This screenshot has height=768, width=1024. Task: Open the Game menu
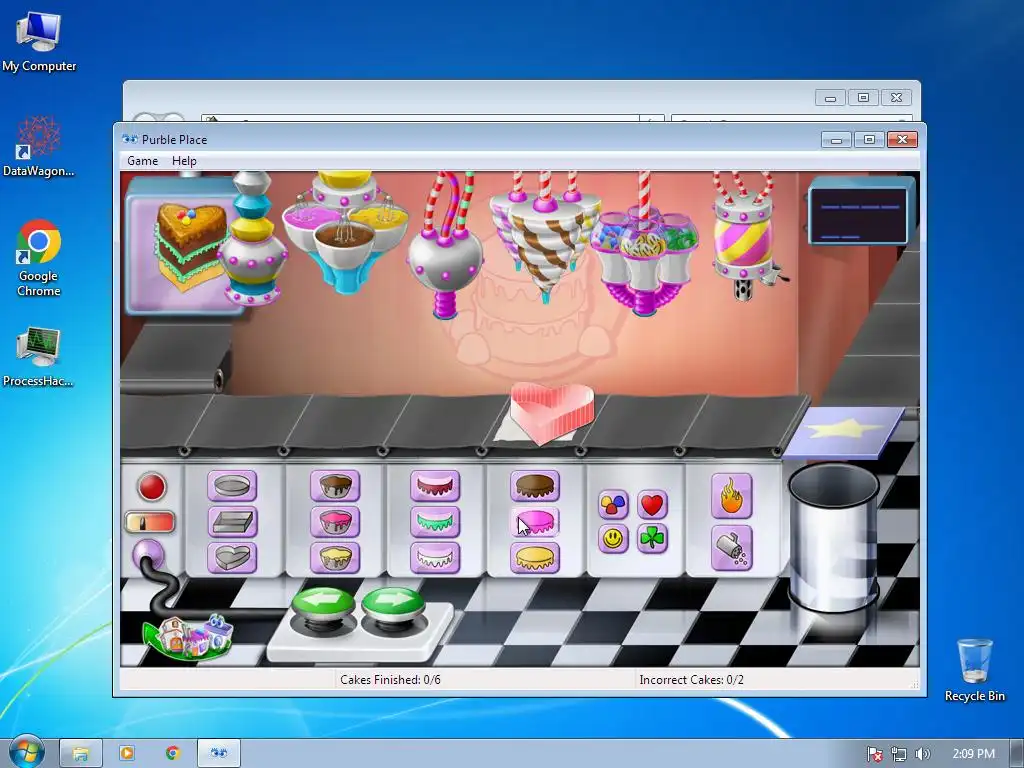pos(142,161)
